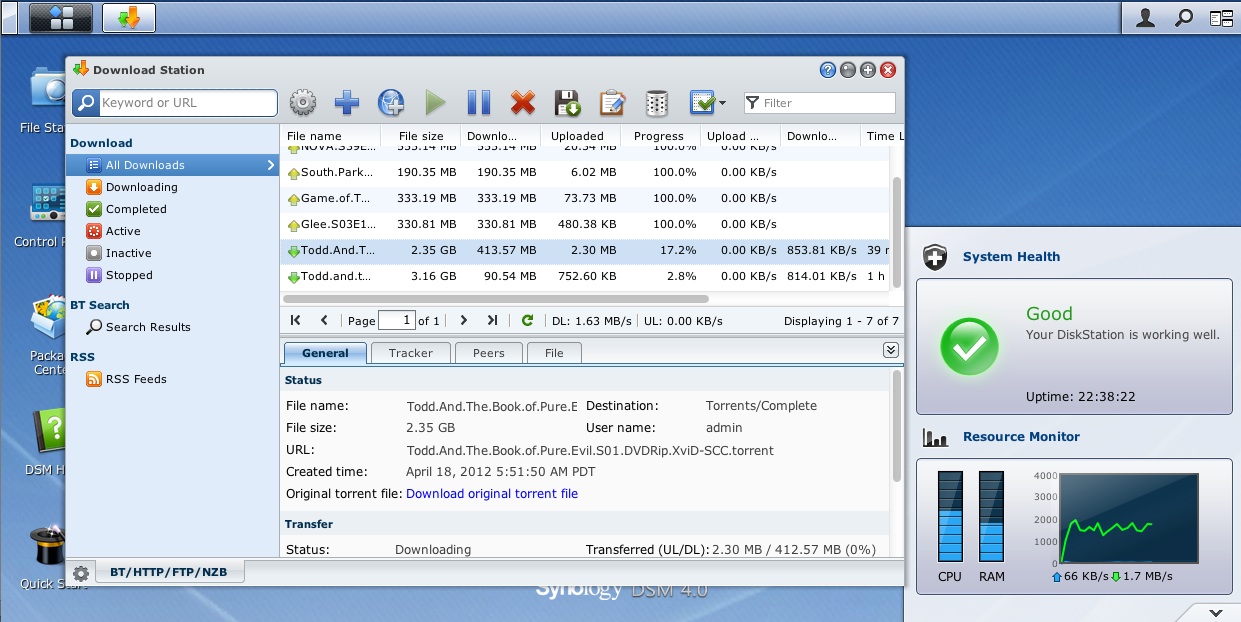Click the Resource Monitor widget title

(1021, 437)
